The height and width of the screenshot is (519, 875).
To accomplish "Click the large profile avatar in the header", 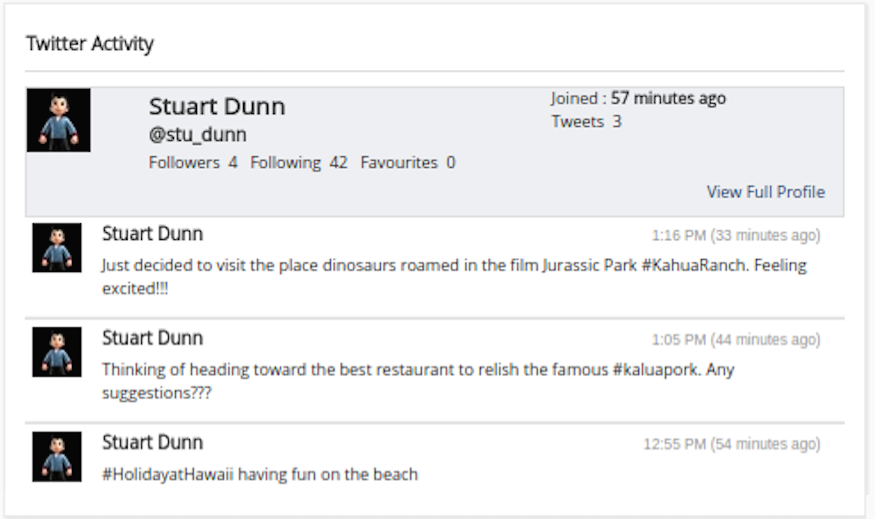I will [58, 120].
